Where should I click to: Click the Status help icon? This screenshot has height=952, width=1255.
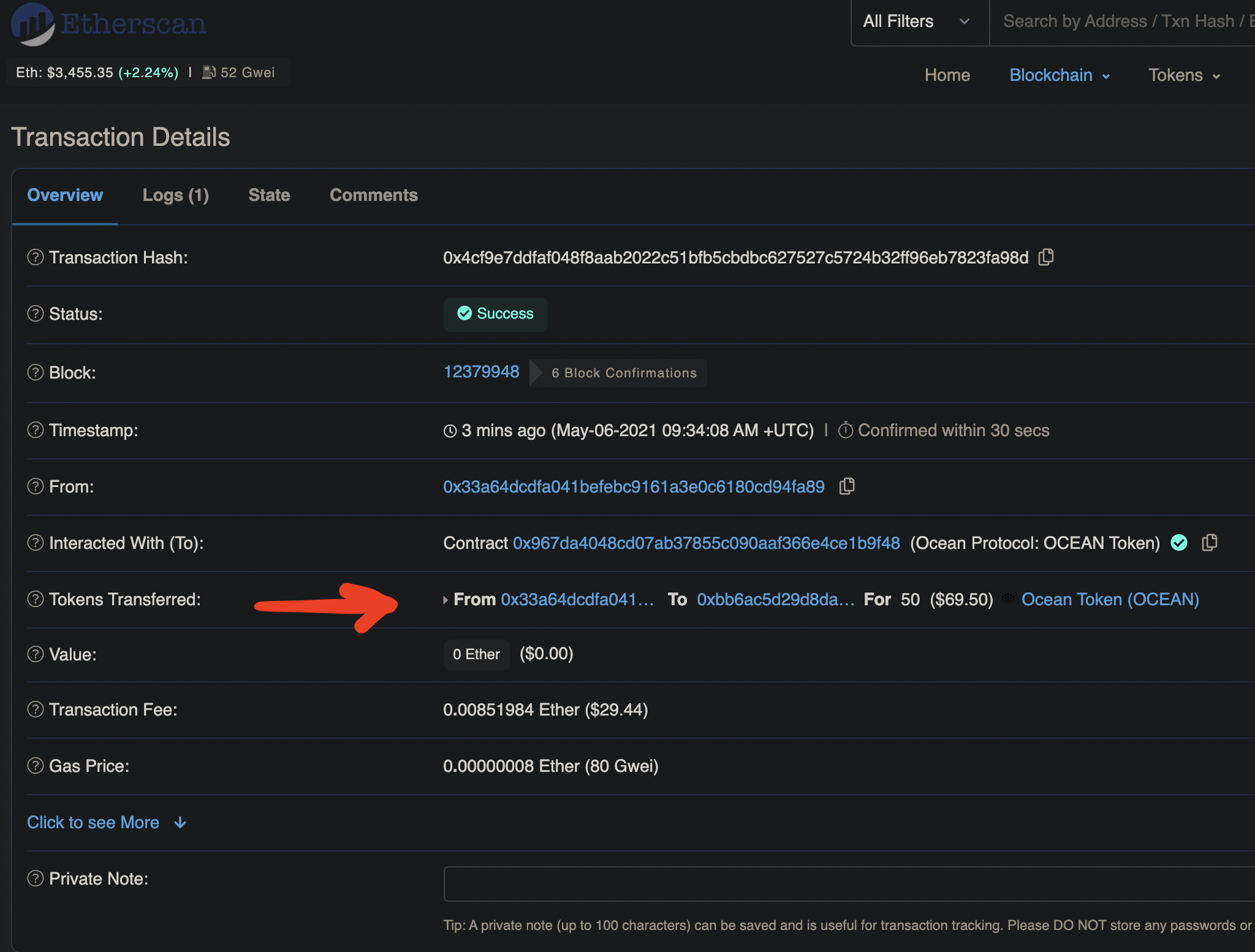coord(36,314)
